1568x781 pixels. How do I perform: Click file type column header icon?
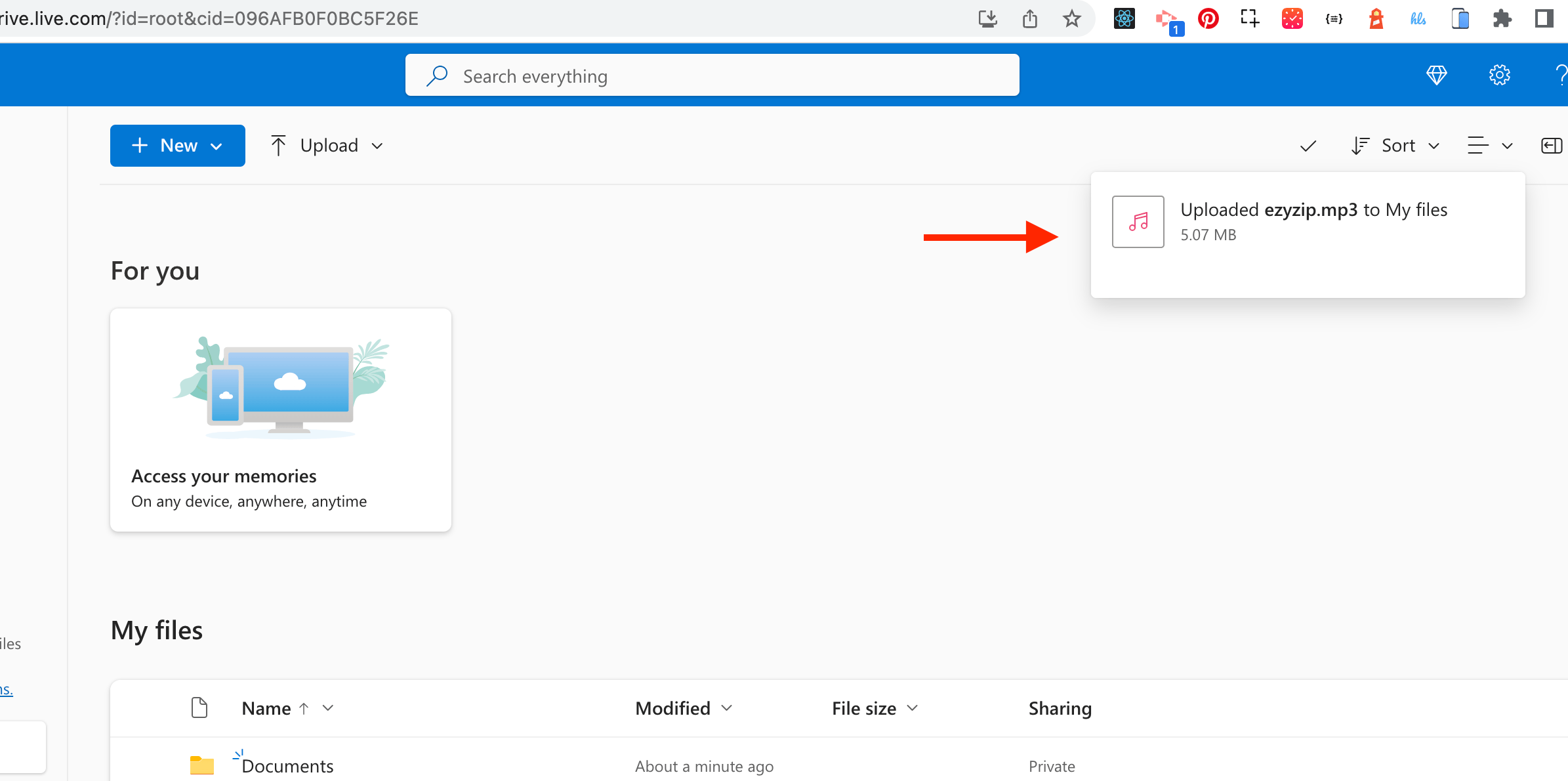199,708
